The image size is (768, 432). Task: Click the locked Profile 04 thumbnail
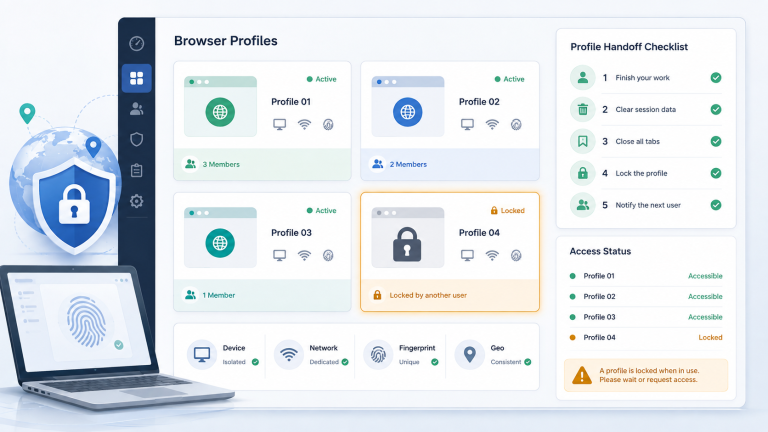[408, 238]
